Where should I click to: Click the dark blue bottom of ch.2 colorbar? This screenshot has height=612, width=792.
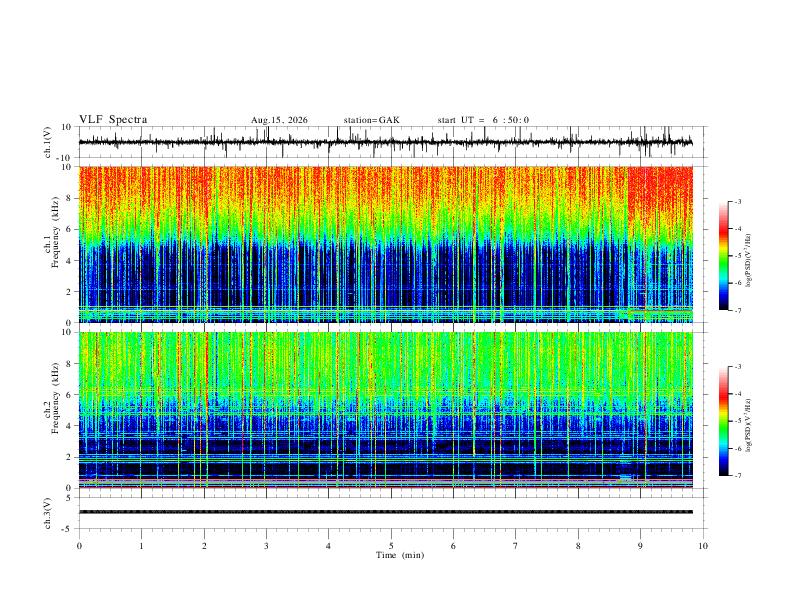pos(724,470)
